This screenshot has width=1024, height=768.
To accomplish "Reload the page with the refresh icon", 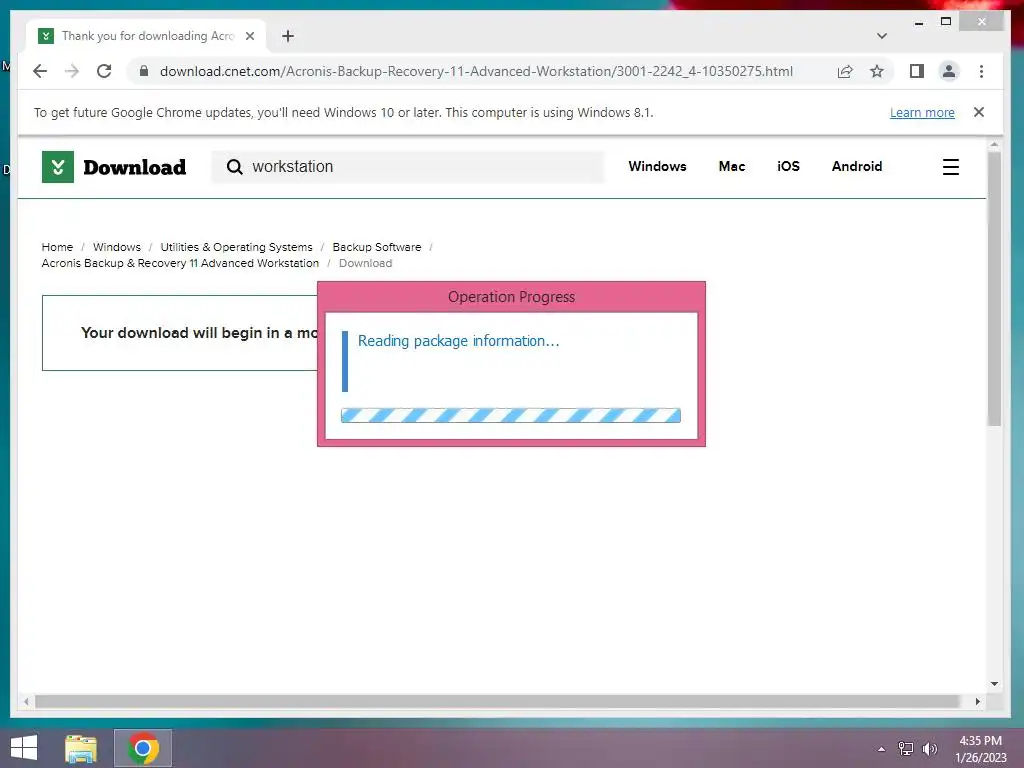I will pyautogui.click(x=104, y=71).
